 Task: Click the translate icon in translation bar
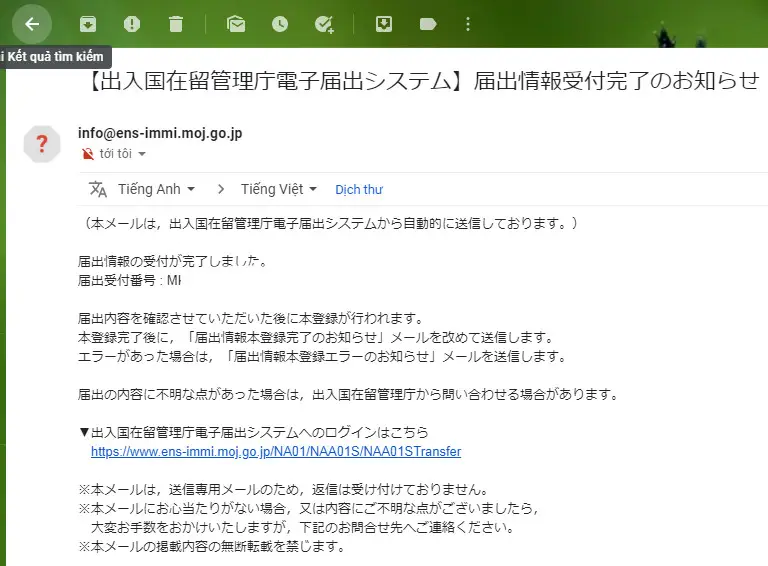97,189
